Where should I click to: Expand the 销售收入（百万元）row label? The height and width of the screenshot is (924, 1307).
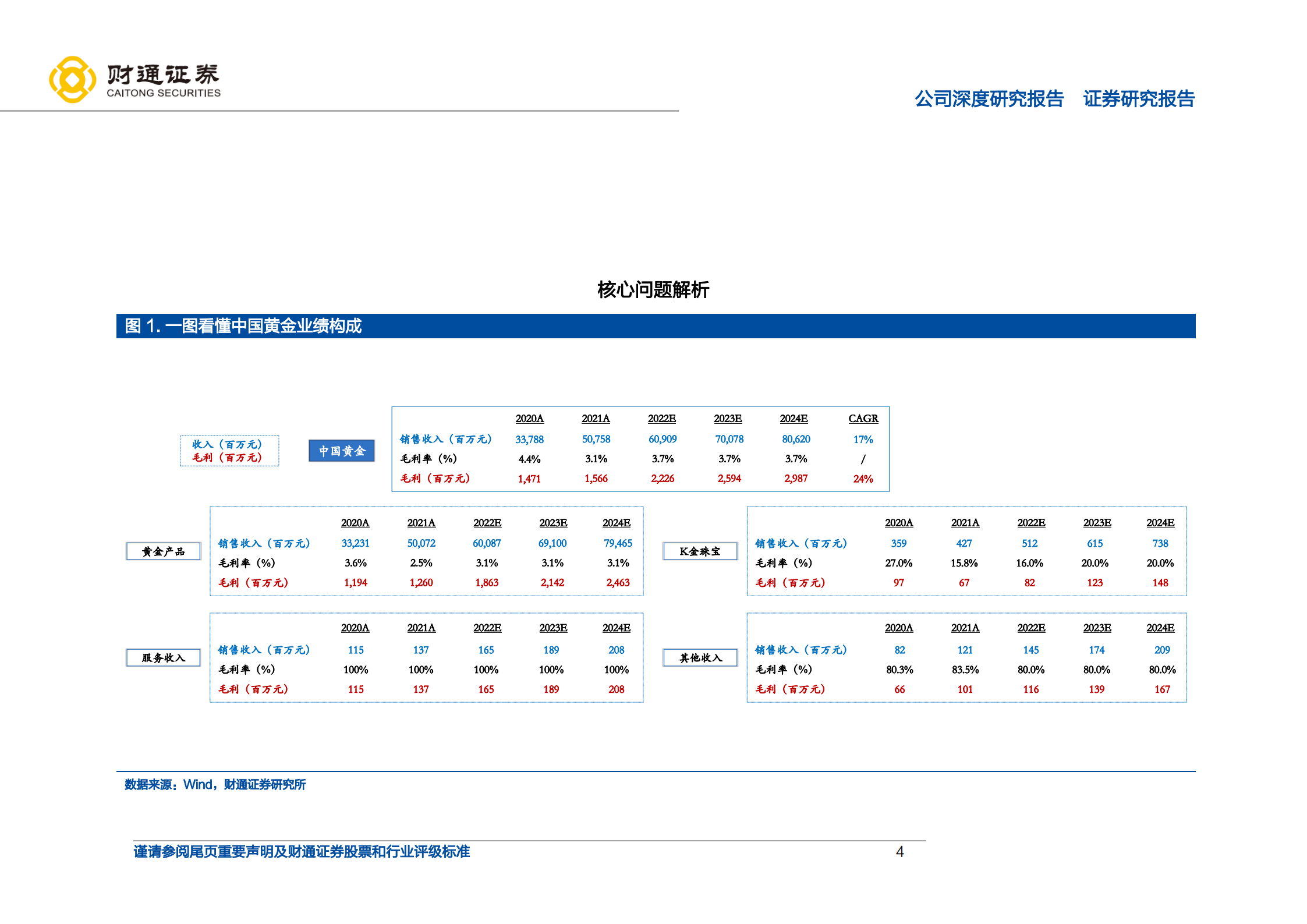(445, 439)
